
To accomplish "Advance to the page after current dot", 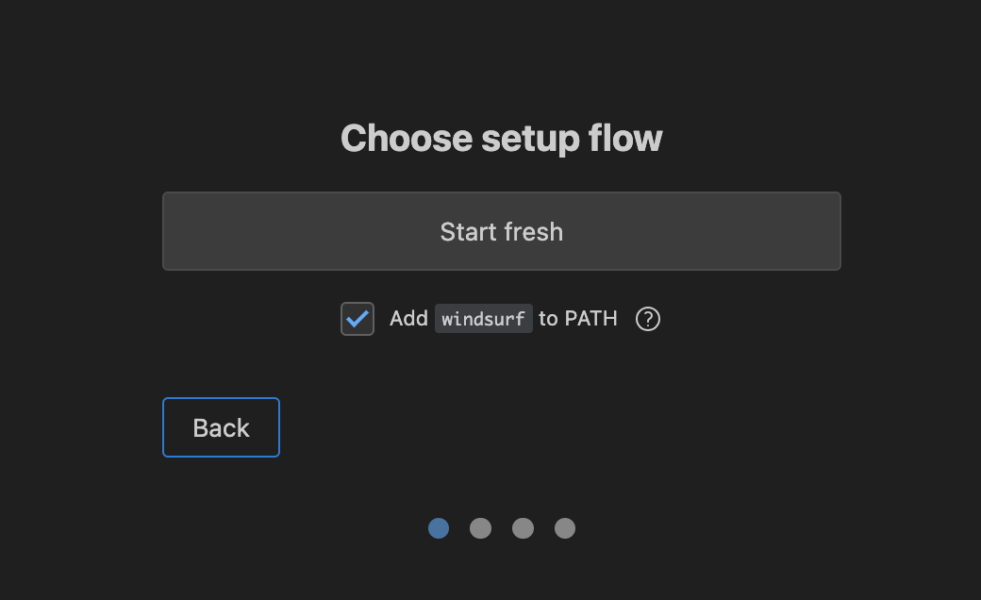I will (480, 528).
